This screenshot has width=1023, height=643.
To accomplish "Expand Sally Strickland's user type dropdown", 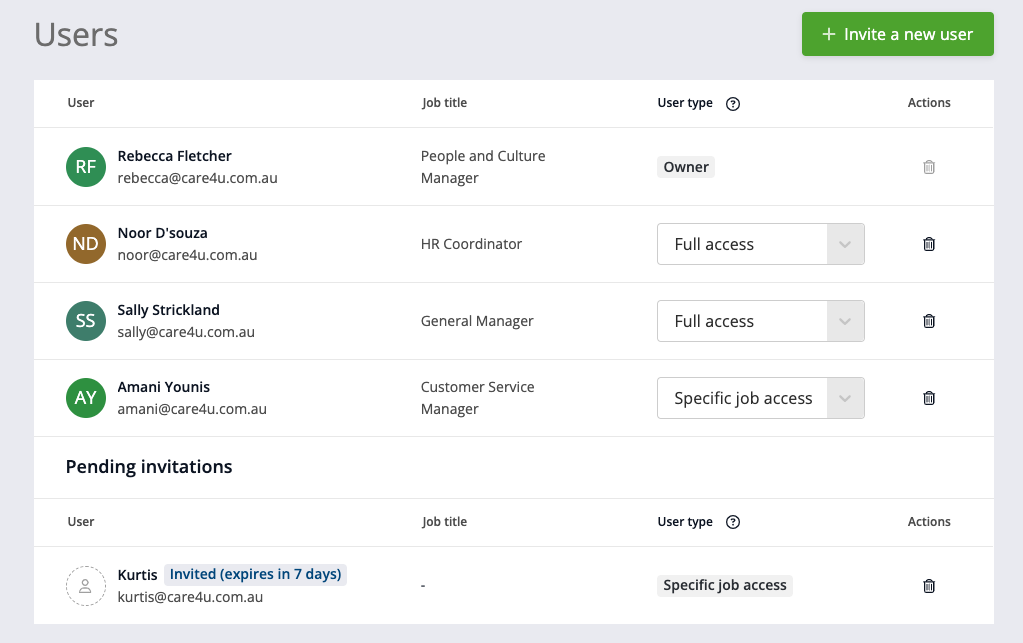I will coord(760,321).
